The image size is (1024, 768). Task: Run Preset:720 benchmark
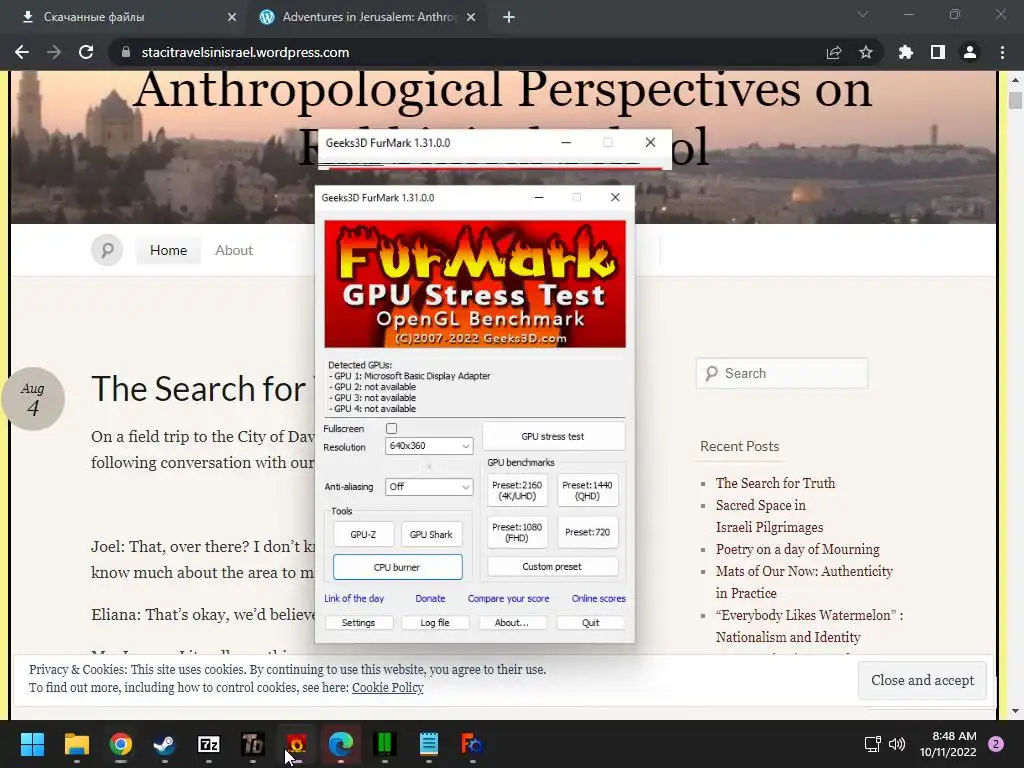click(587, 532)
